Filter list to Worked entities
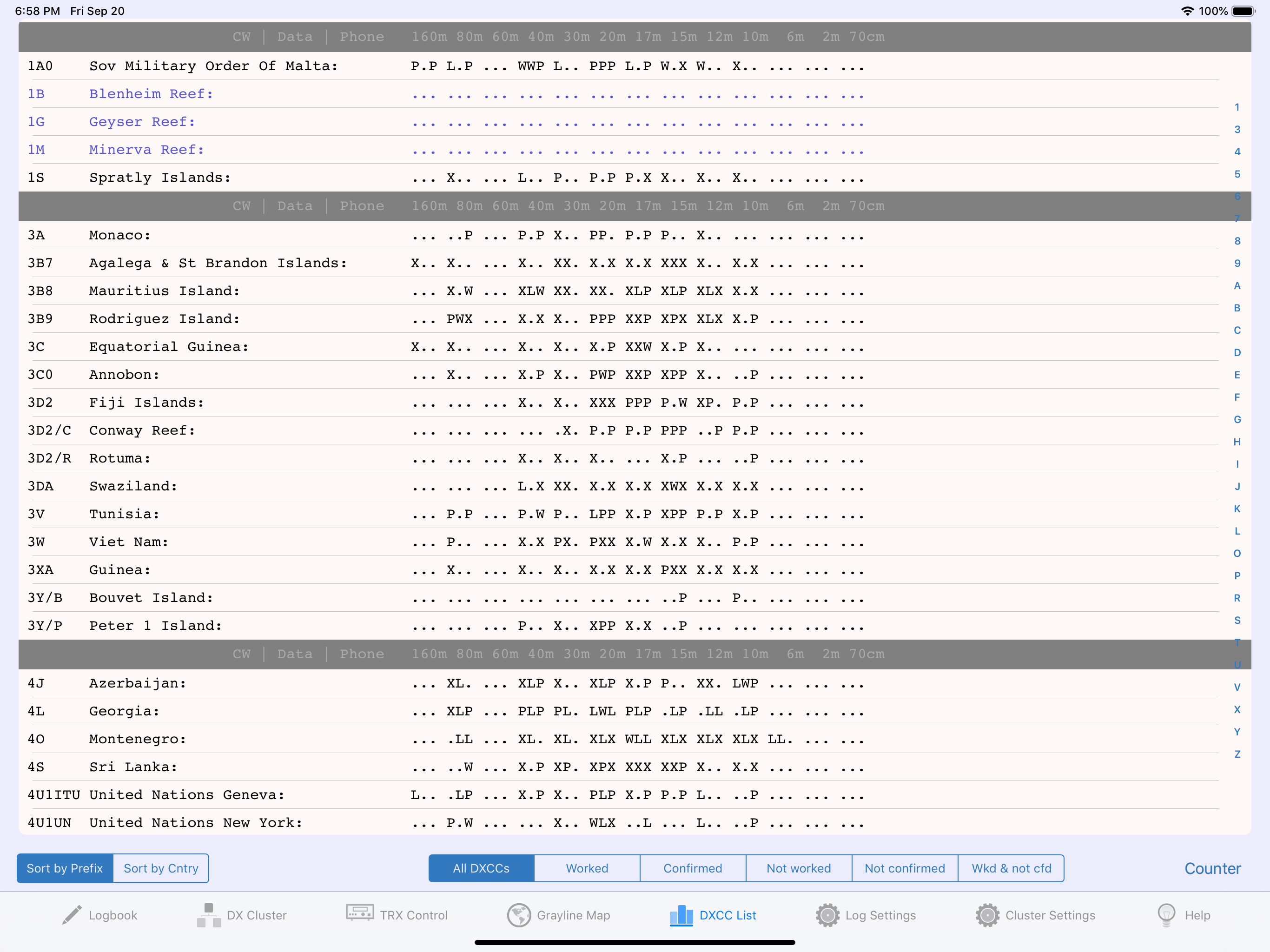Image resolution: width=1270 pixels, height=952 pixels. click(x=587, y=867)
